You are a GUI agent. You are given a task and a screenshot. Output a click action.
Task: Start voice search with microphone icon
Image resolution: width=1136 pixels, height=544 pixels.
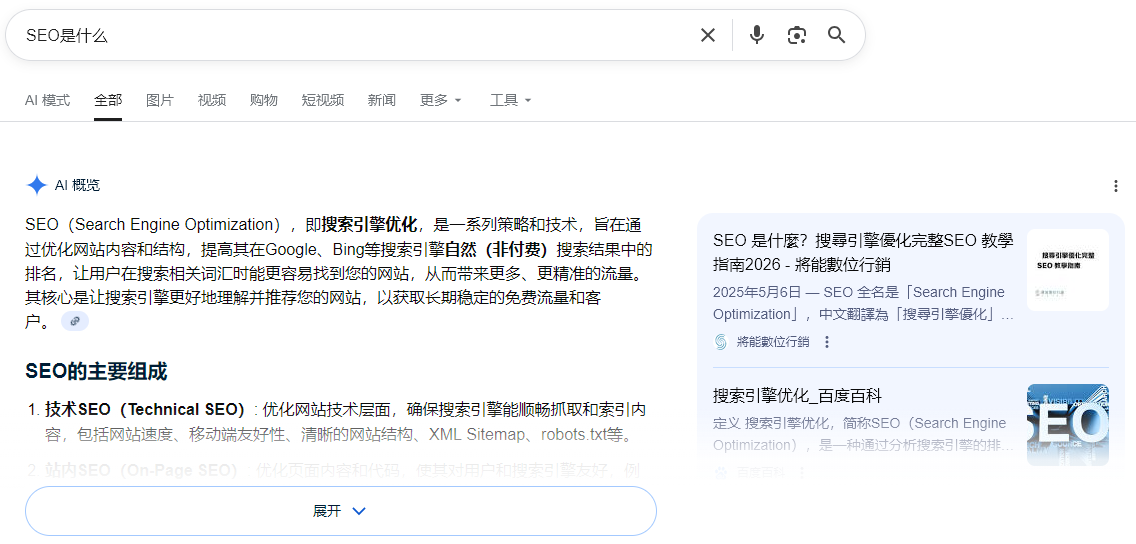click(757, 36)
